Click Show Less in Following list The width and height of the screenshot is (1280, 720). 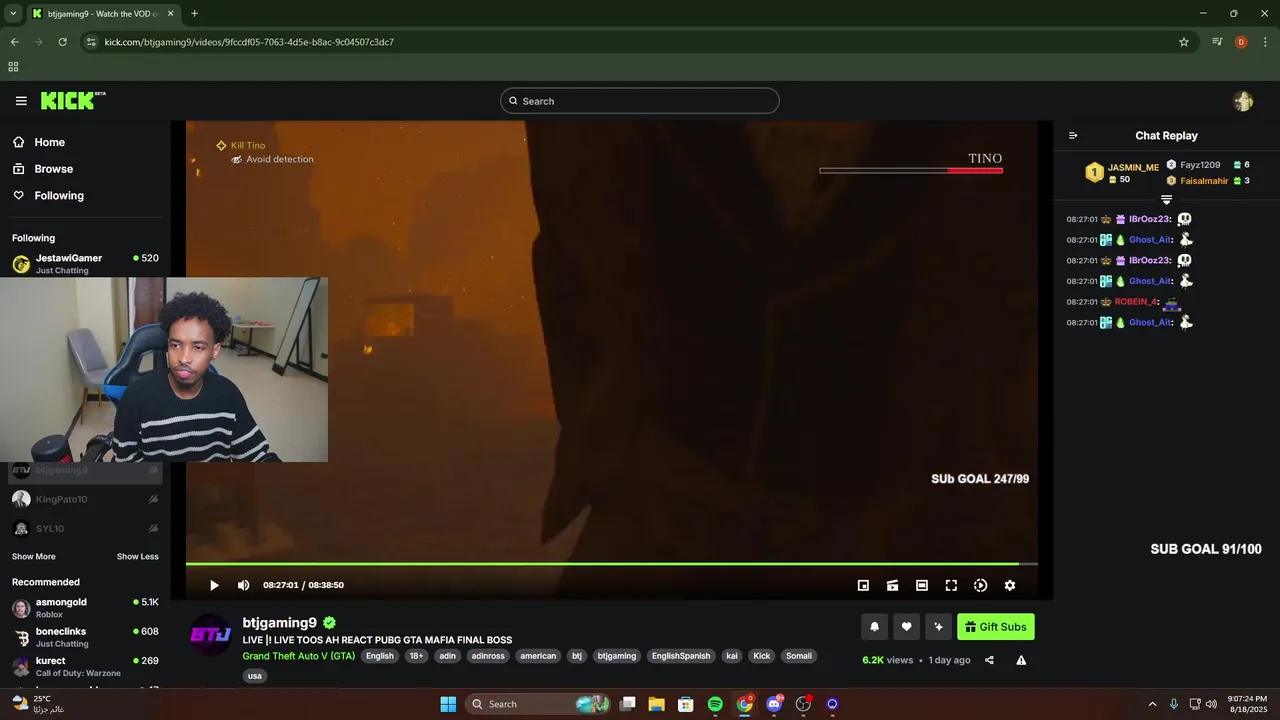(x=137, y=557)
